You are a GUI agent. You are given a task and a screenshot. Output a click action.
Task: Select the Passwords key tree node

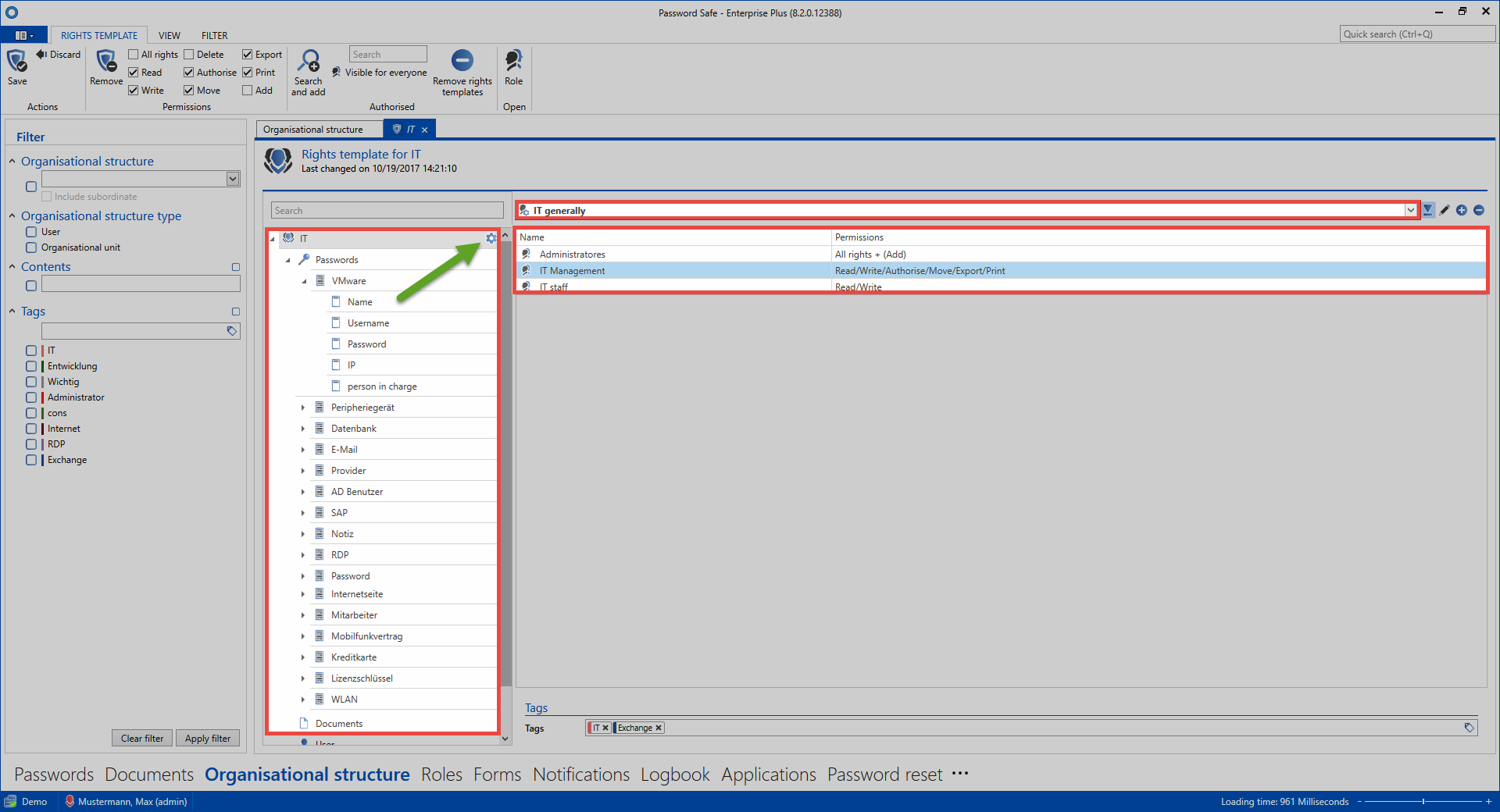[x=337, y=260]
